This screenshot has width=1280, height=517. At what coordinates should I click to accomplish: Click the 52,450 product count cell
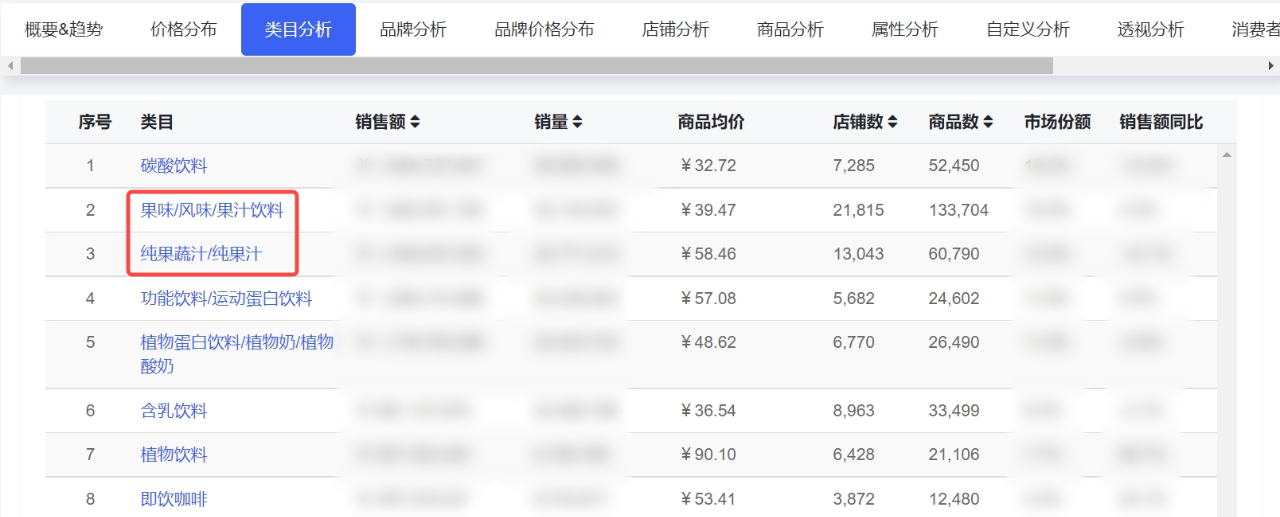pyautogui.click(x=954, y=166)
